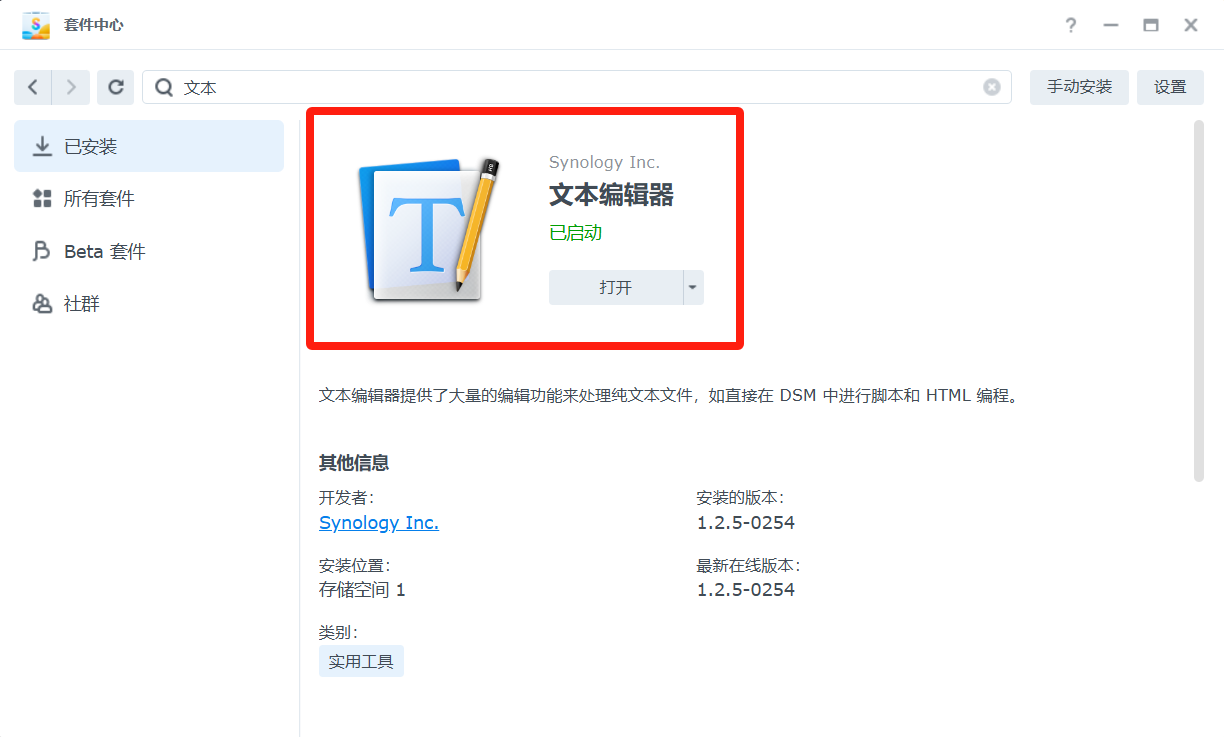Refresh the package list
This screenshot has width=1224, height=737.
tap(116, 87)
